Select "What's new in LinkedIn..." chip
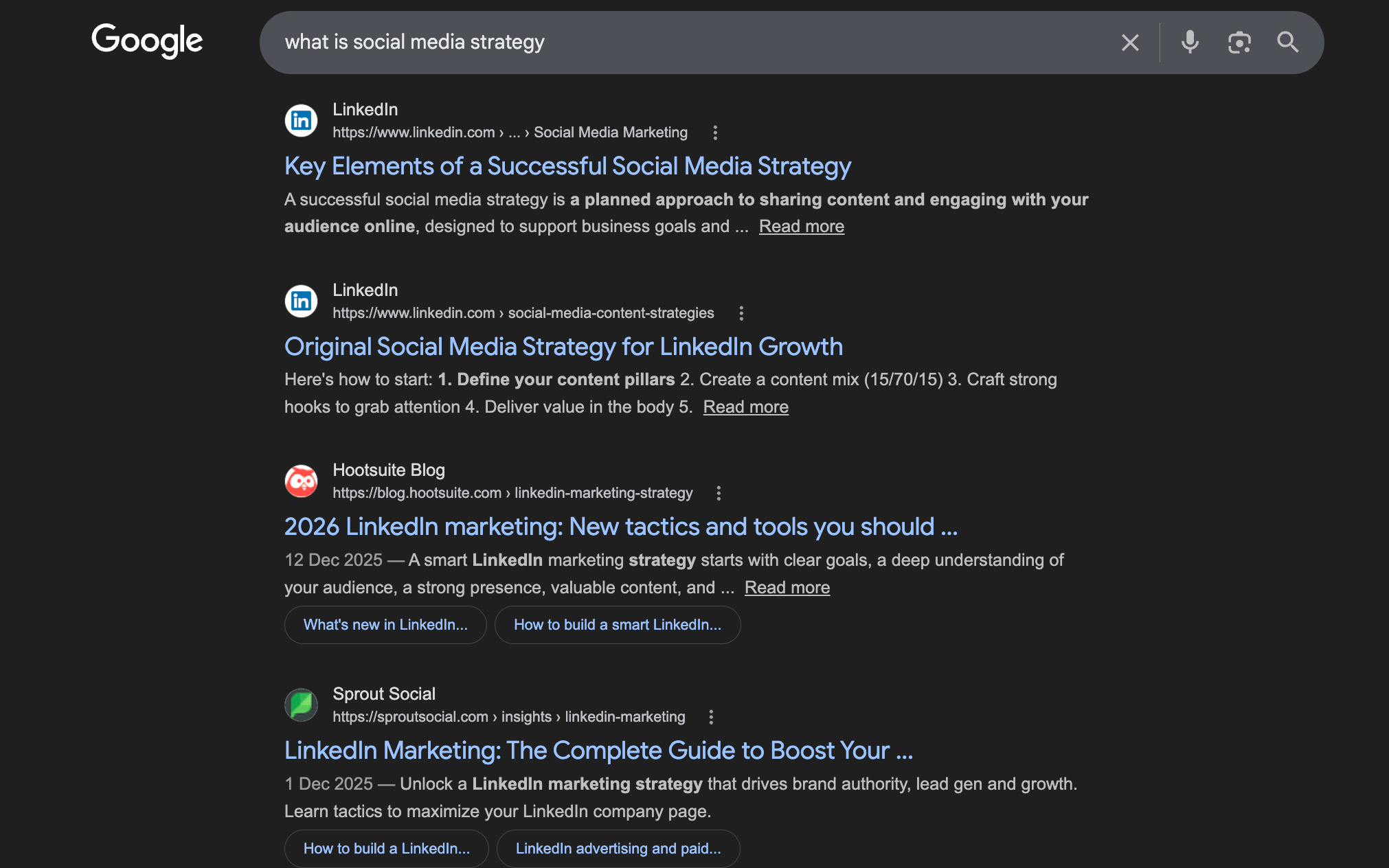The height and width of the screenshot is (868, 1389). [x=385, y=625]
